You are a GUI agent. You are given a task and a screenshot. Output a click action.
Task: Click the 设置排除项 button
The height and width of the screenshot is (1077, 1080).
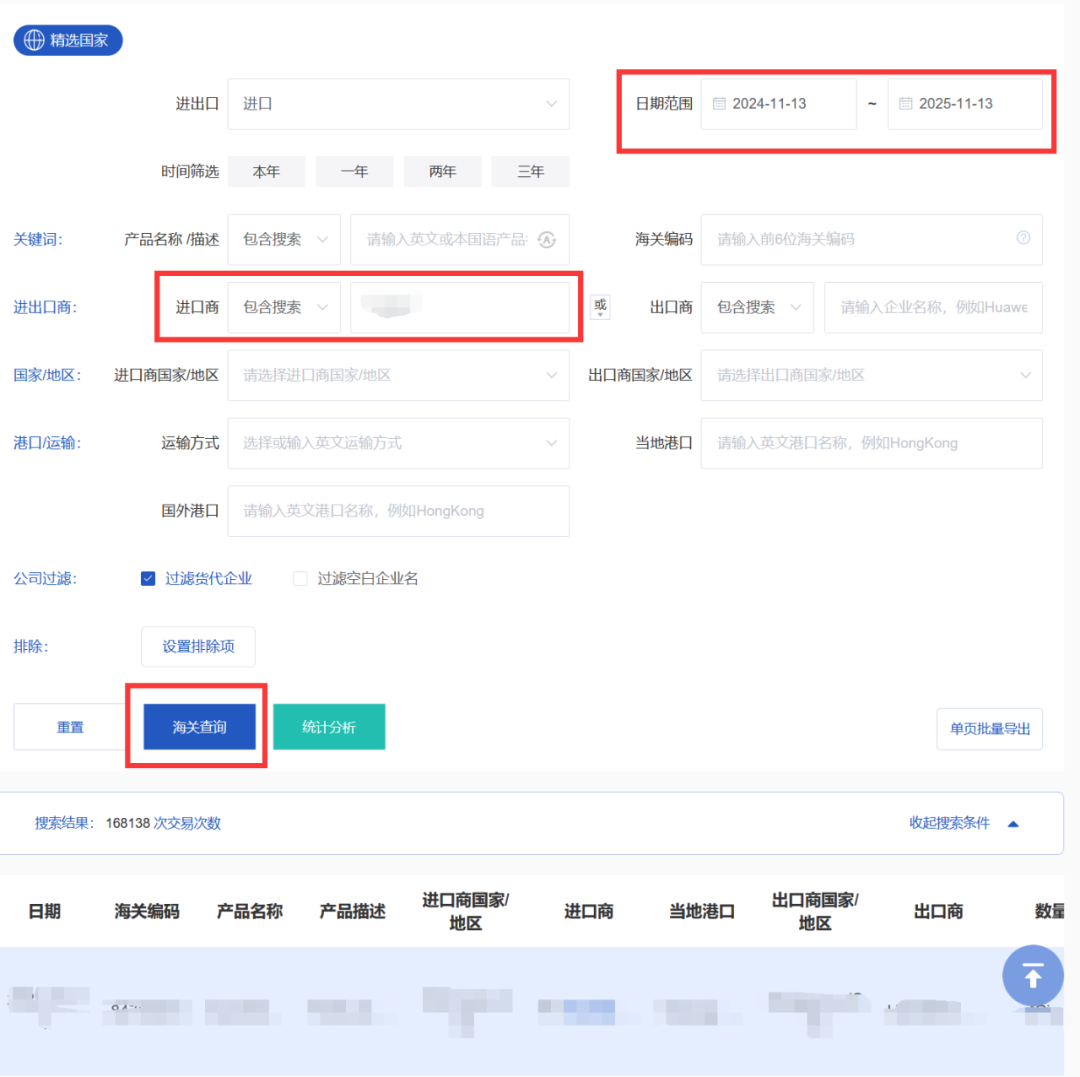(198, 647)
